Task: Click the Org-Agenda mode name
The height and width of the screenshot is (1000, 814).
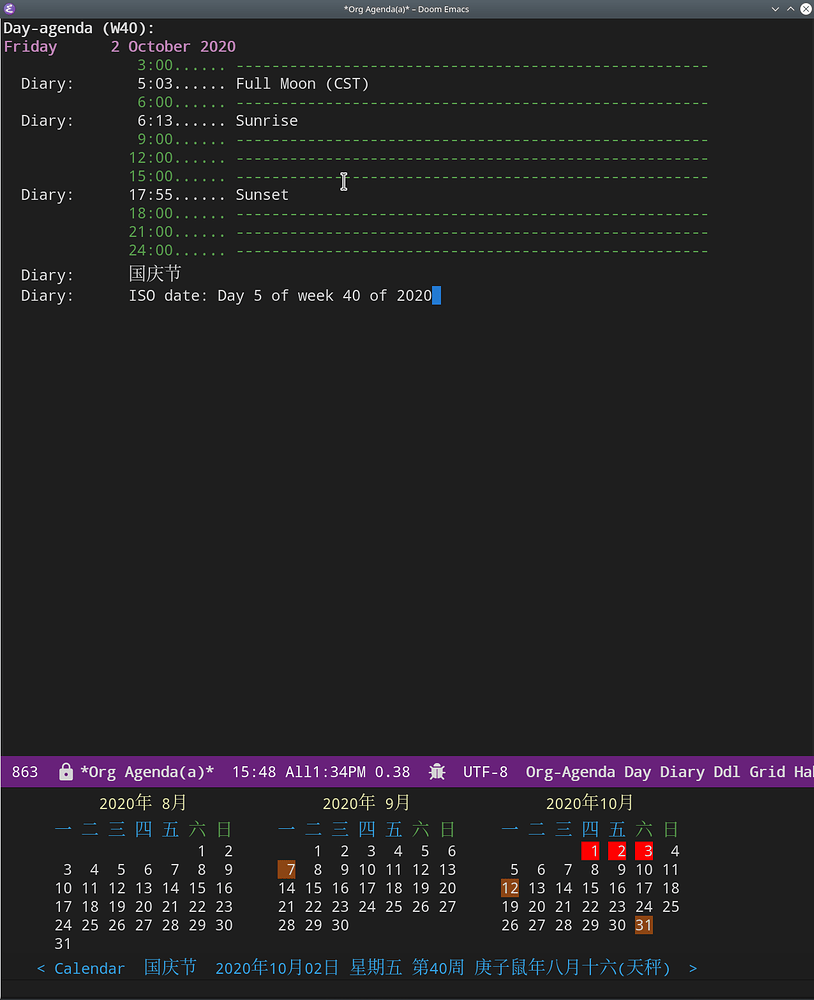Action: pos(570,772)
